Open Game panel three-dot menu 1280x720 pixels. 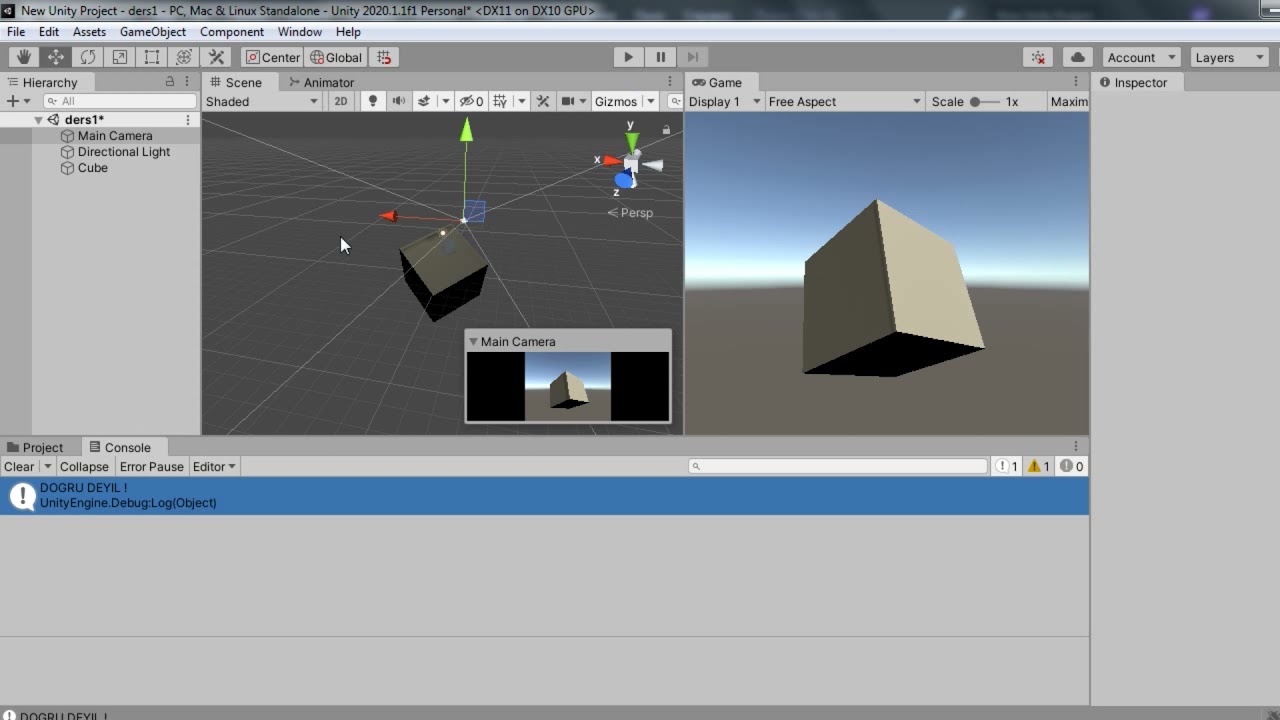click(x=1076, y=82)
